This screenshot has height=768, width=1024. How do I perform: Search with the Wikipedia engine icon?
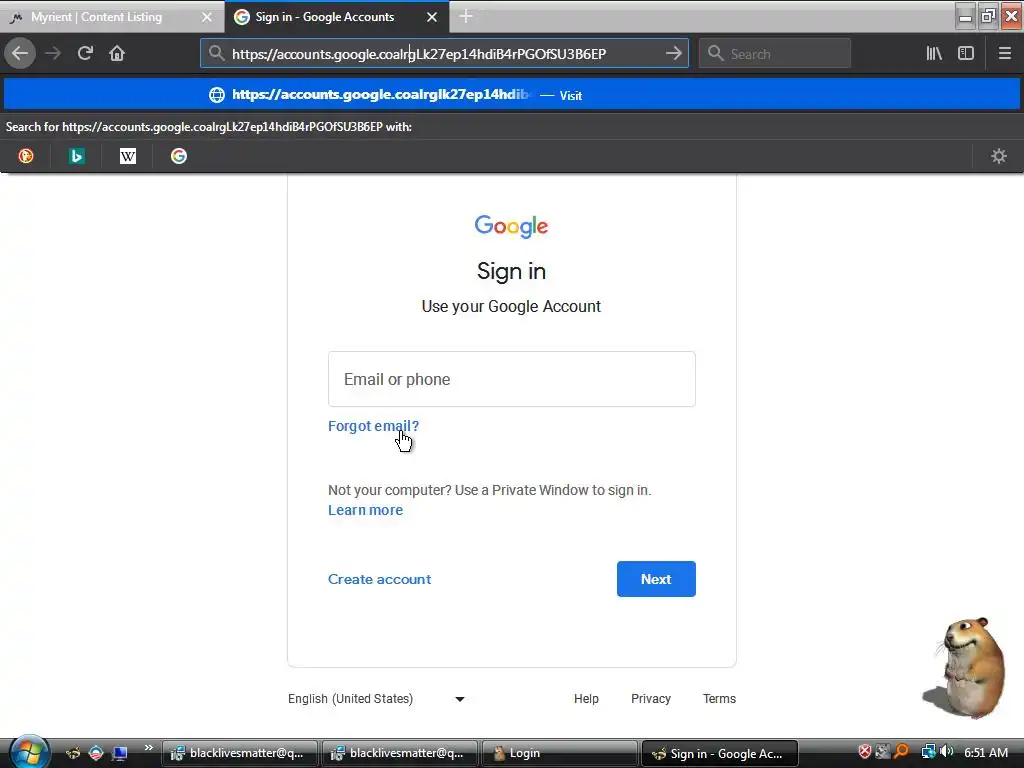[x=128, y=156]
